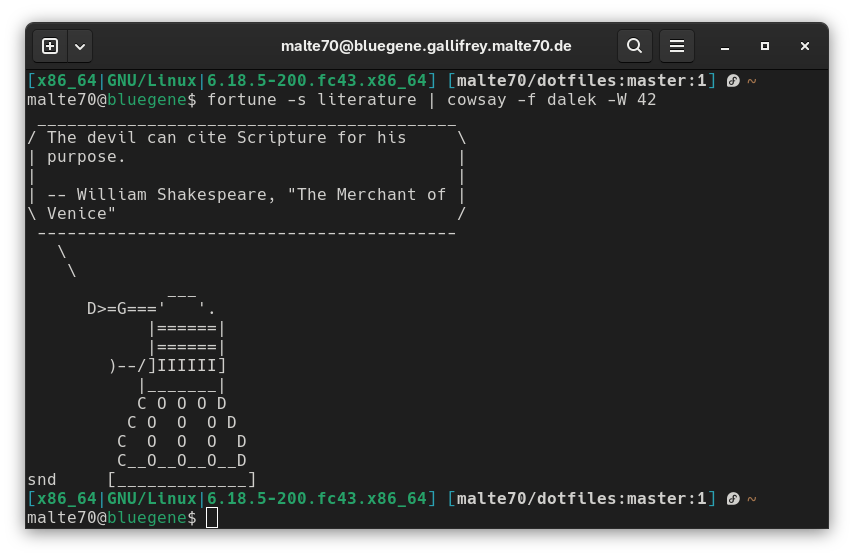Click the kernel version in the top prompt

pos(318,80)
